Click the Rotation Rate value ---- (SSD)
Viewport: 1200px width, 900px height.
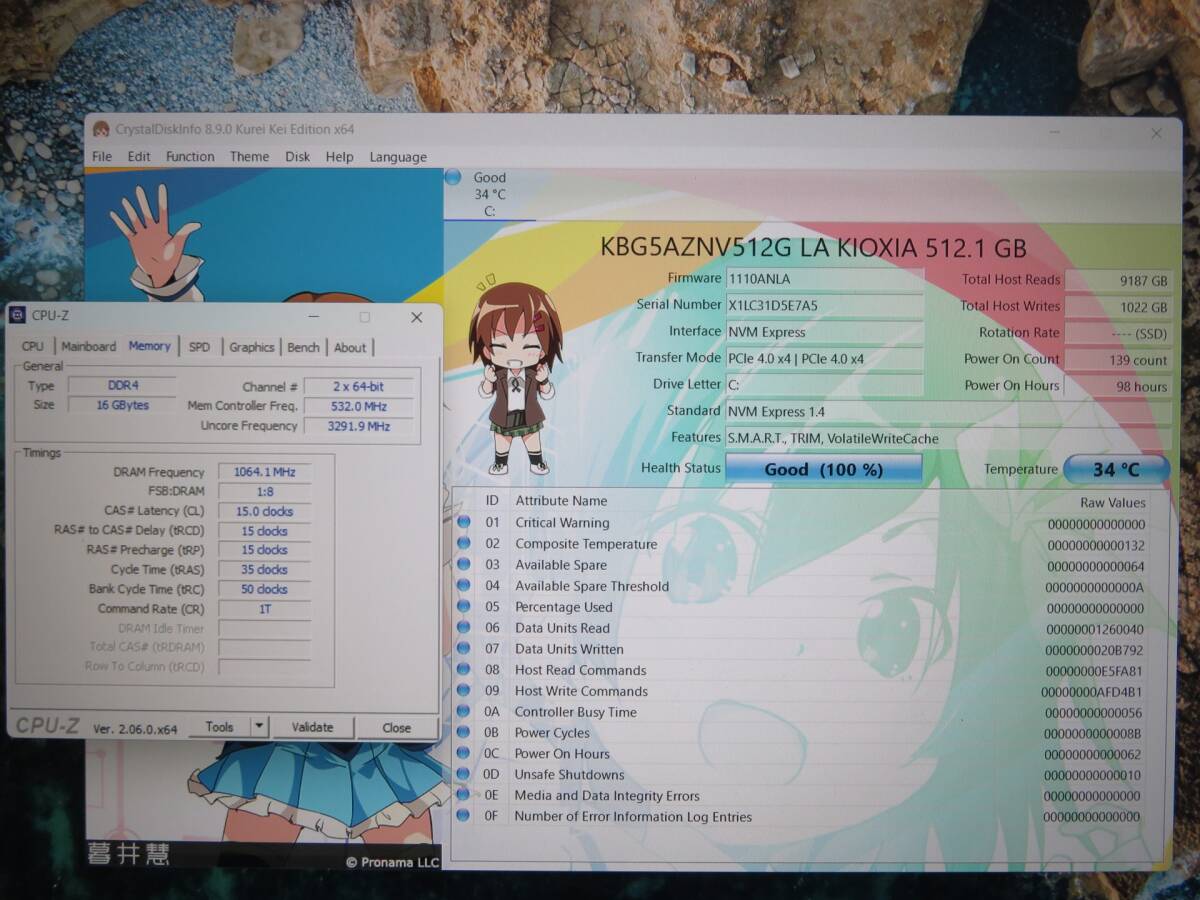[x=1118, y=334]
